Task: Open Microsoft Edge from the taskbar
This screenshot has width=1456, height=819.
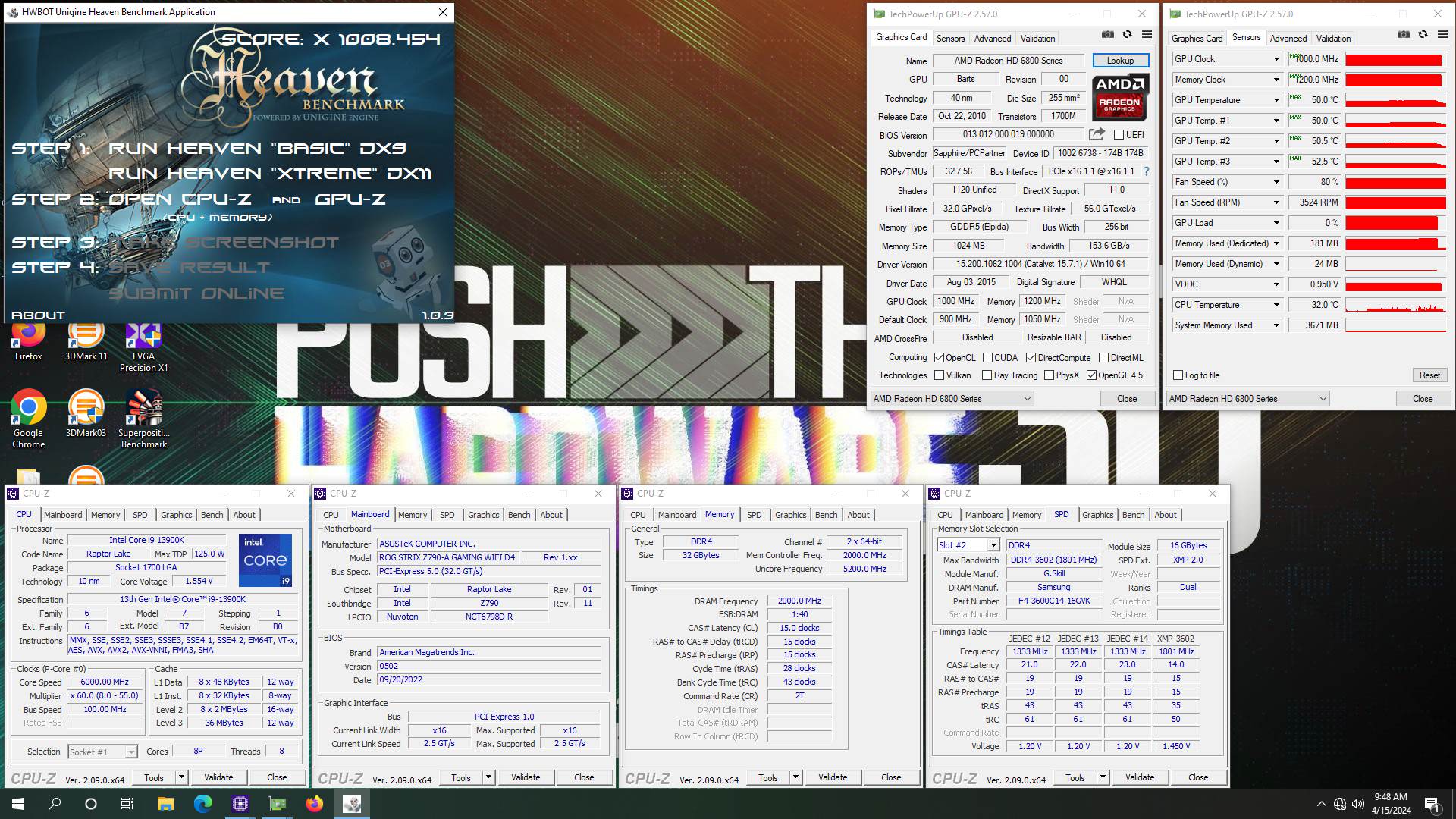Action: click(x=202, y=804)
